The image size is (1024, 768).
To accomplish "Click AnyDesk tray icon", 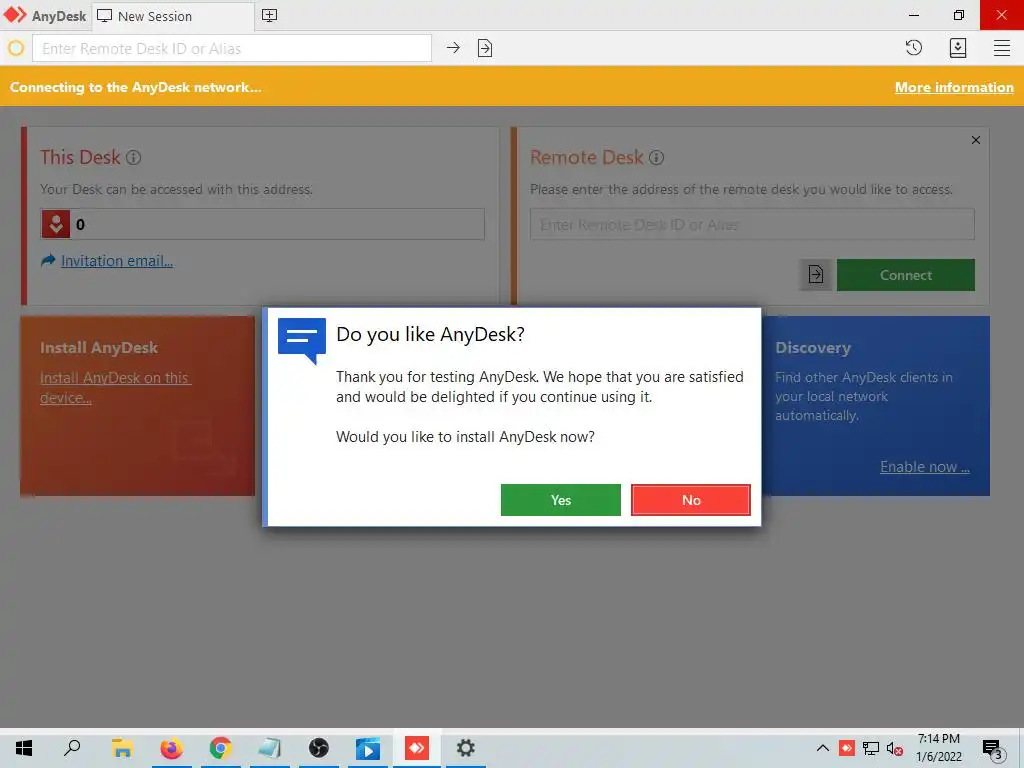I will point(846,748).
